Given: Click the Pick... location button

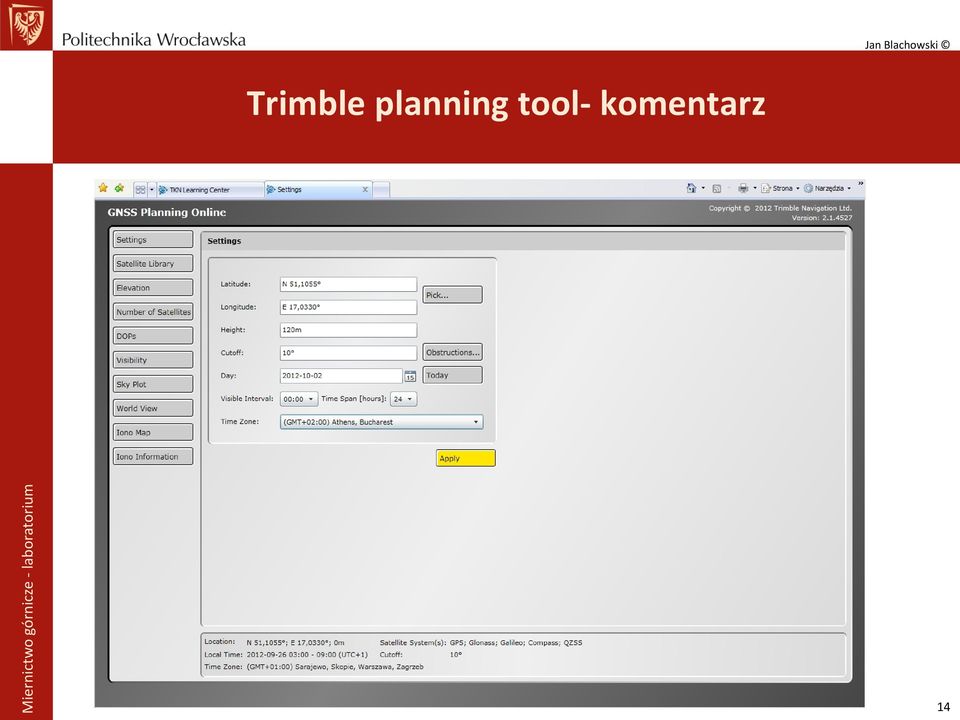Looking at the screenshot, I should (452, 294).
